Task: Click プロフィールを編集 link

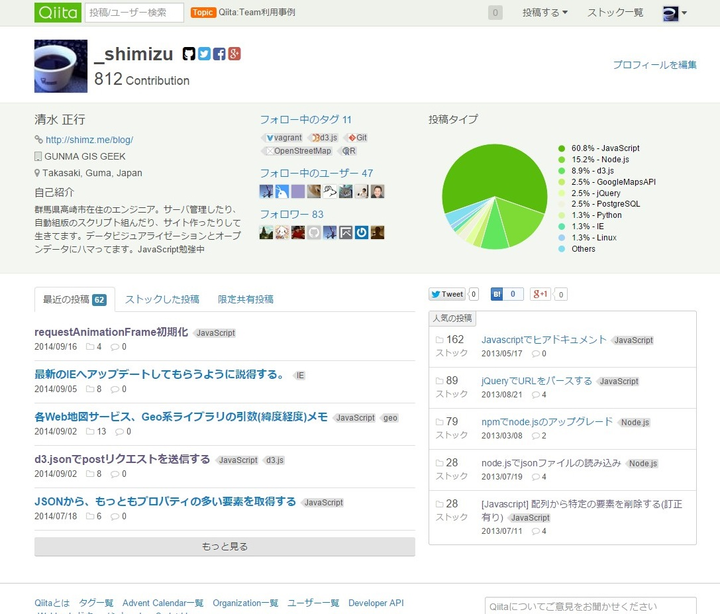Action: 655,65
